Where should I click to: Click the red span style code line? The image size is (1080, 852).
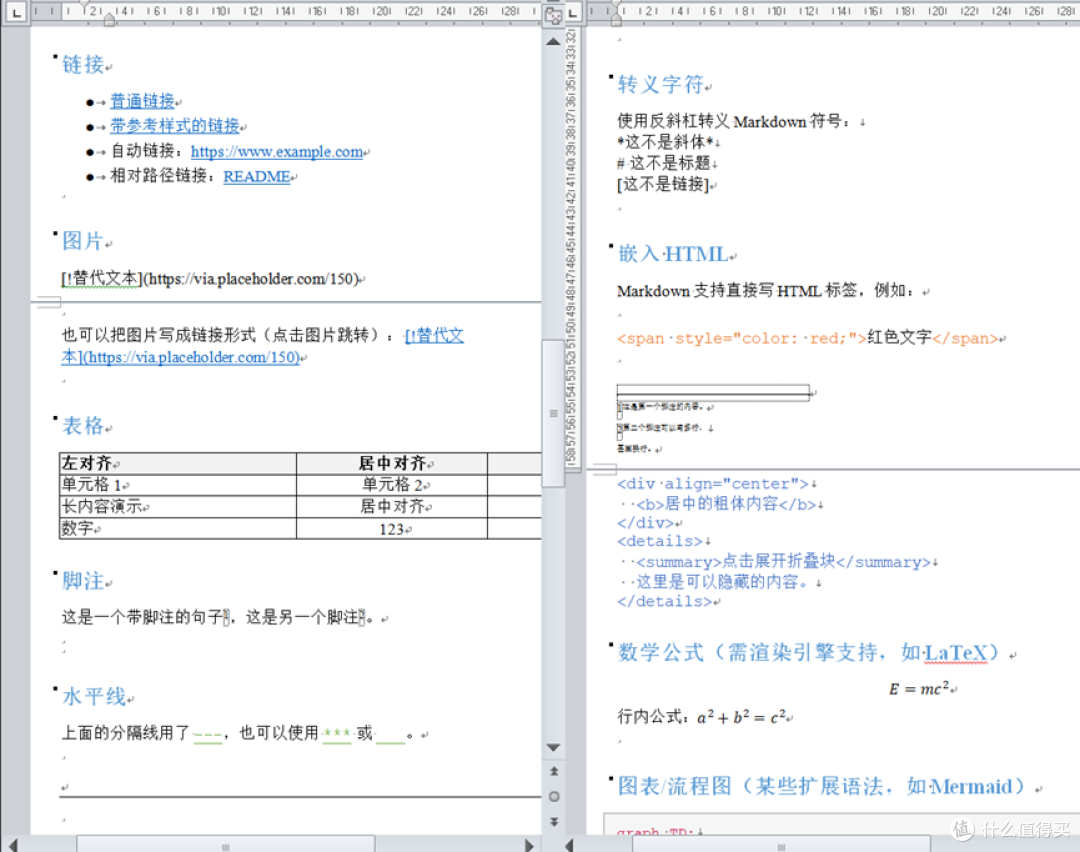807,338
